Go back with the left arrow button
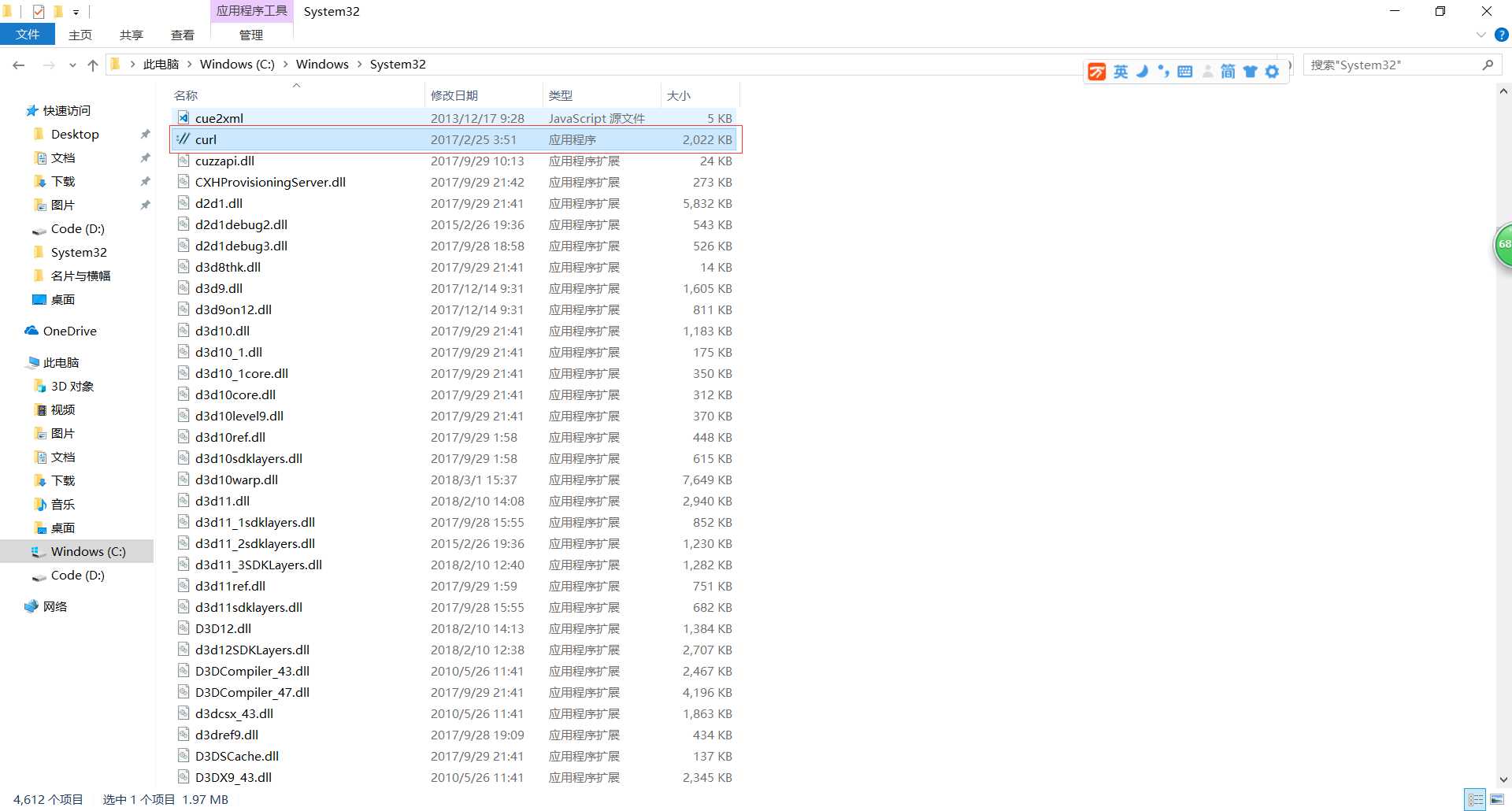The image size is (1512, 811). 19,65
